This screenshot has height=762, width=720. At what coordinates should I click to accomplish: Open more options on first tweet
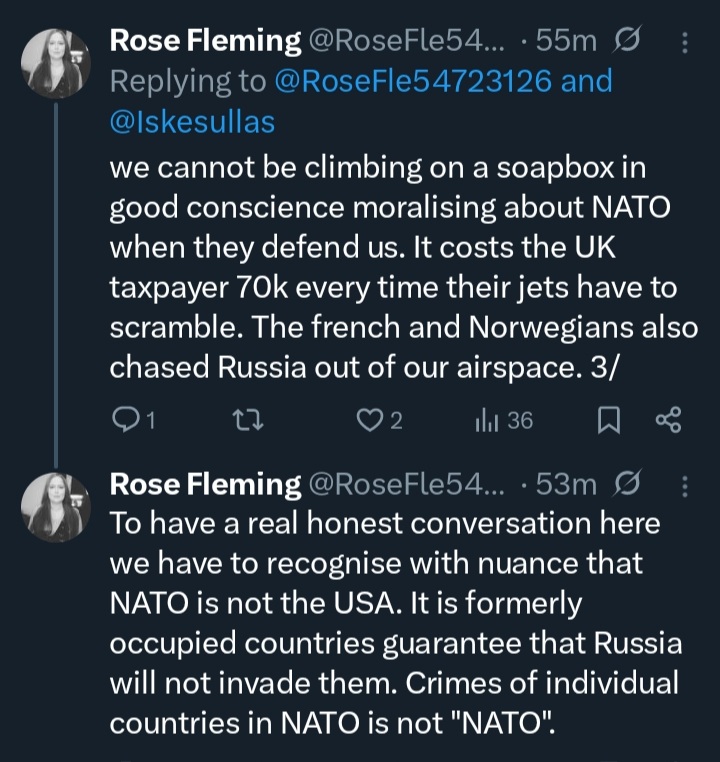(x=684, y=42)
